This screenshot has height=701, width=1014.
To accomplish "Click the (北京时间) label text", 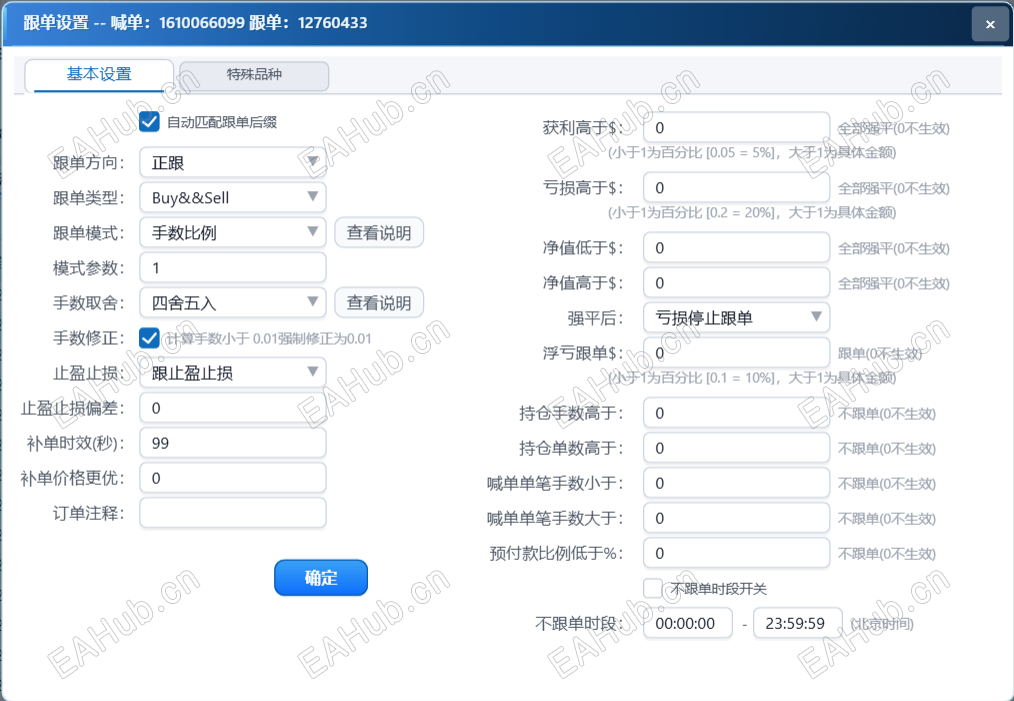I will [x=881, y=624].
